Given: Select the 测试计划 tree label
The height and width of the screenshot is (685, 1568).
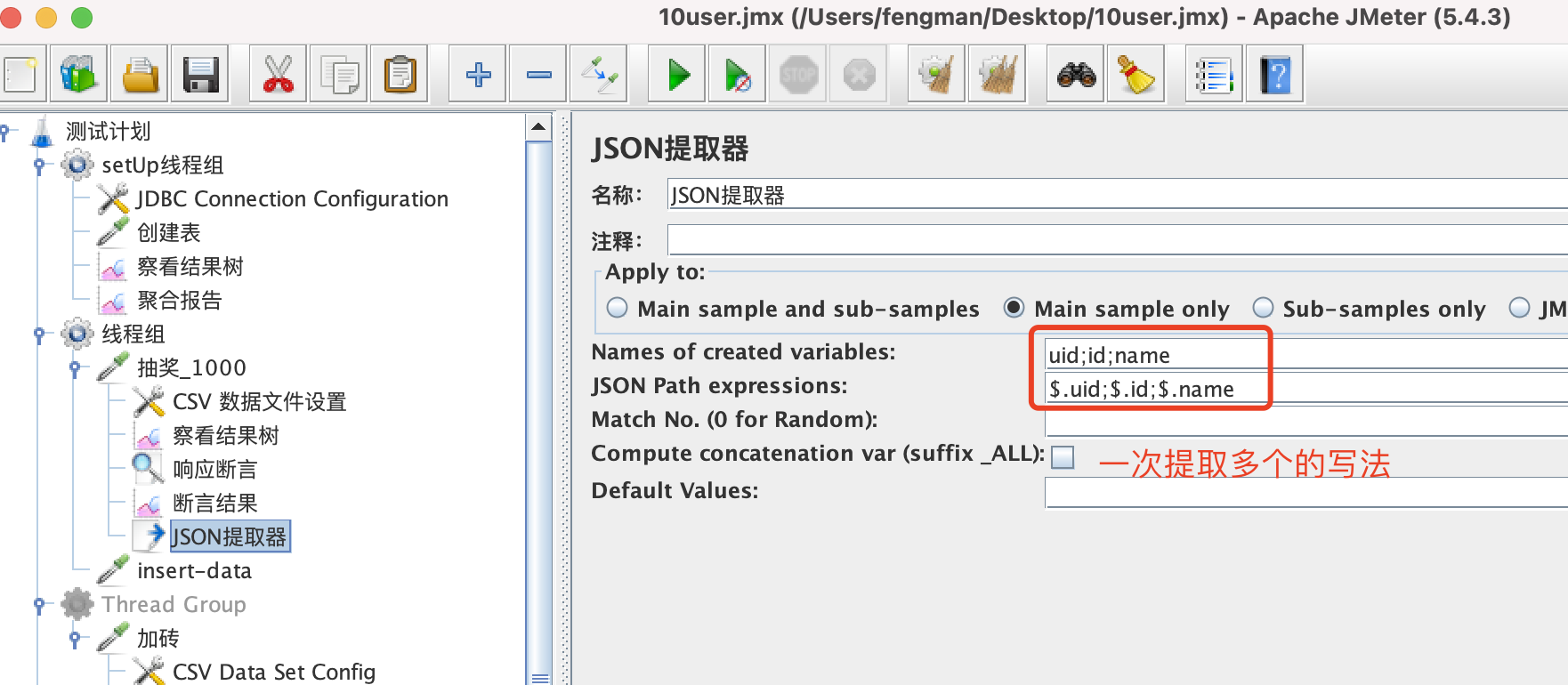Looking at the screenshot, I should (108, 132).
